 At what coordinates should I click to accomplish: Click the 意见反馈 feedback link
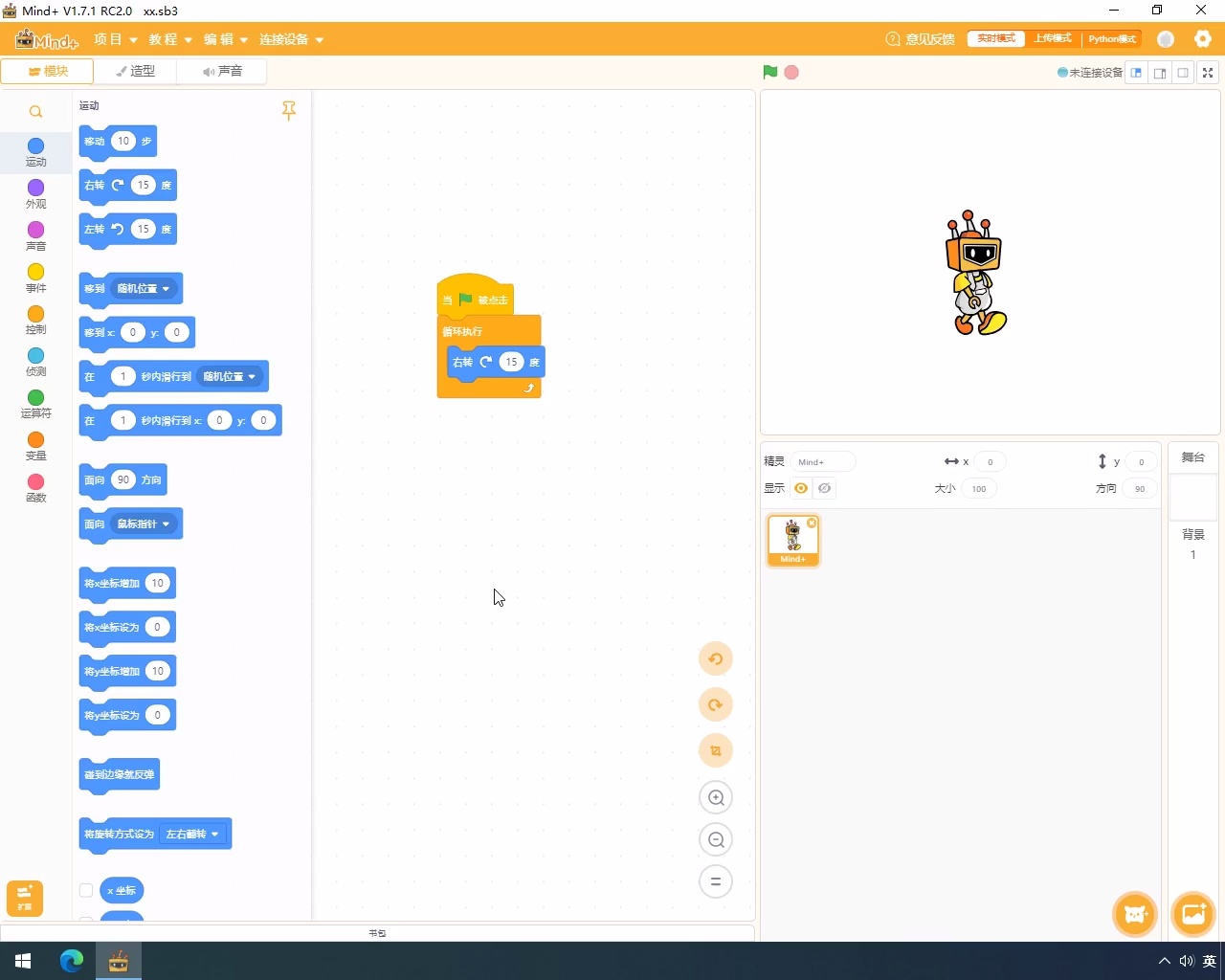point(921,39)
